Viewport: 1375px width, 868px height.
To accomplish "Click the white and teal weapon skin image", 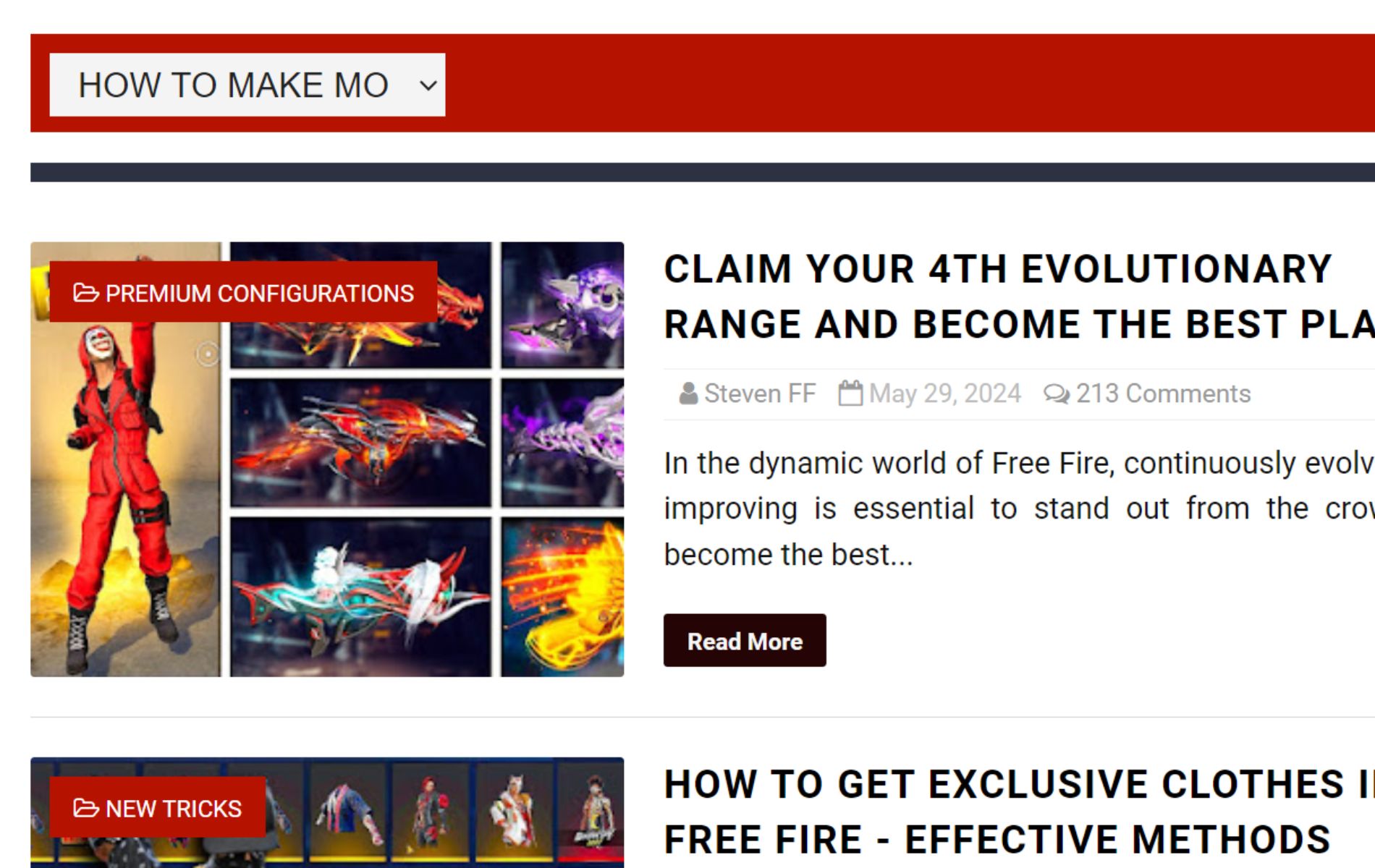I will [x=360, y=597].
